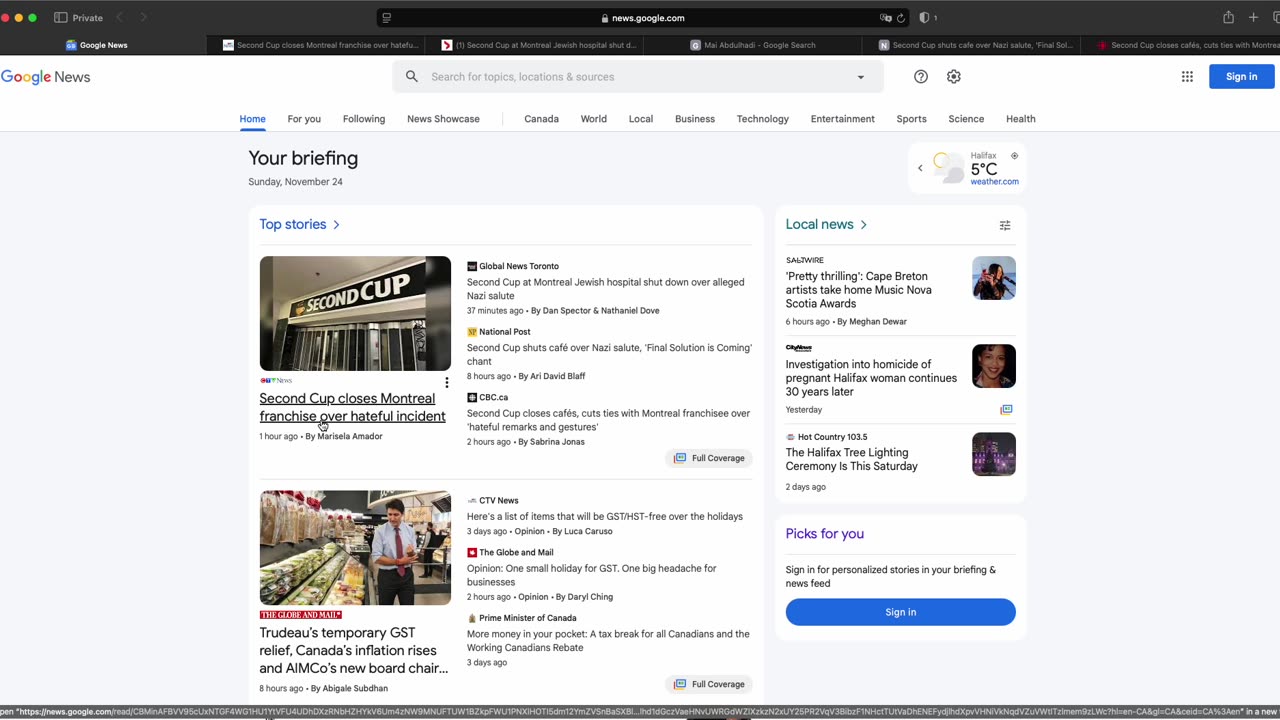Click the search topics, locations & sources field
Viewport: 1280px width, 720px height.
[638, 77]
